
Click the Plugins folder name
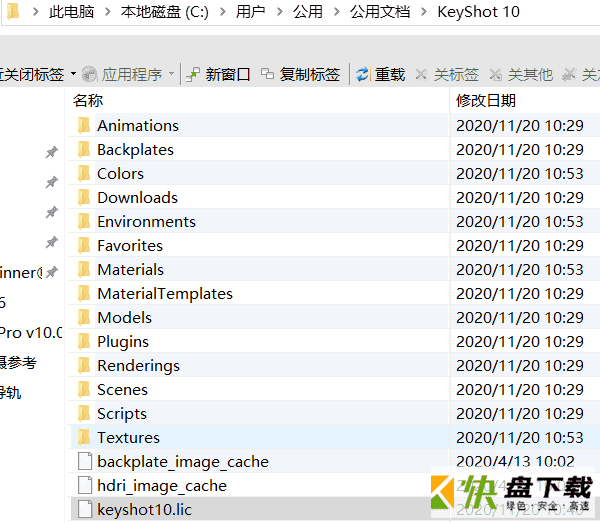123,342
